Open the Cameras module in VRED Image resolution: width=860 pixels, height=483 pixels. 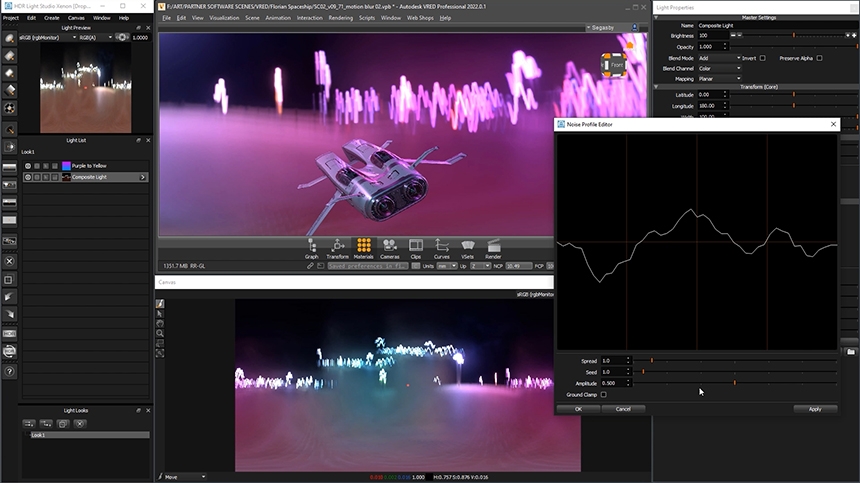click(389, 248)
